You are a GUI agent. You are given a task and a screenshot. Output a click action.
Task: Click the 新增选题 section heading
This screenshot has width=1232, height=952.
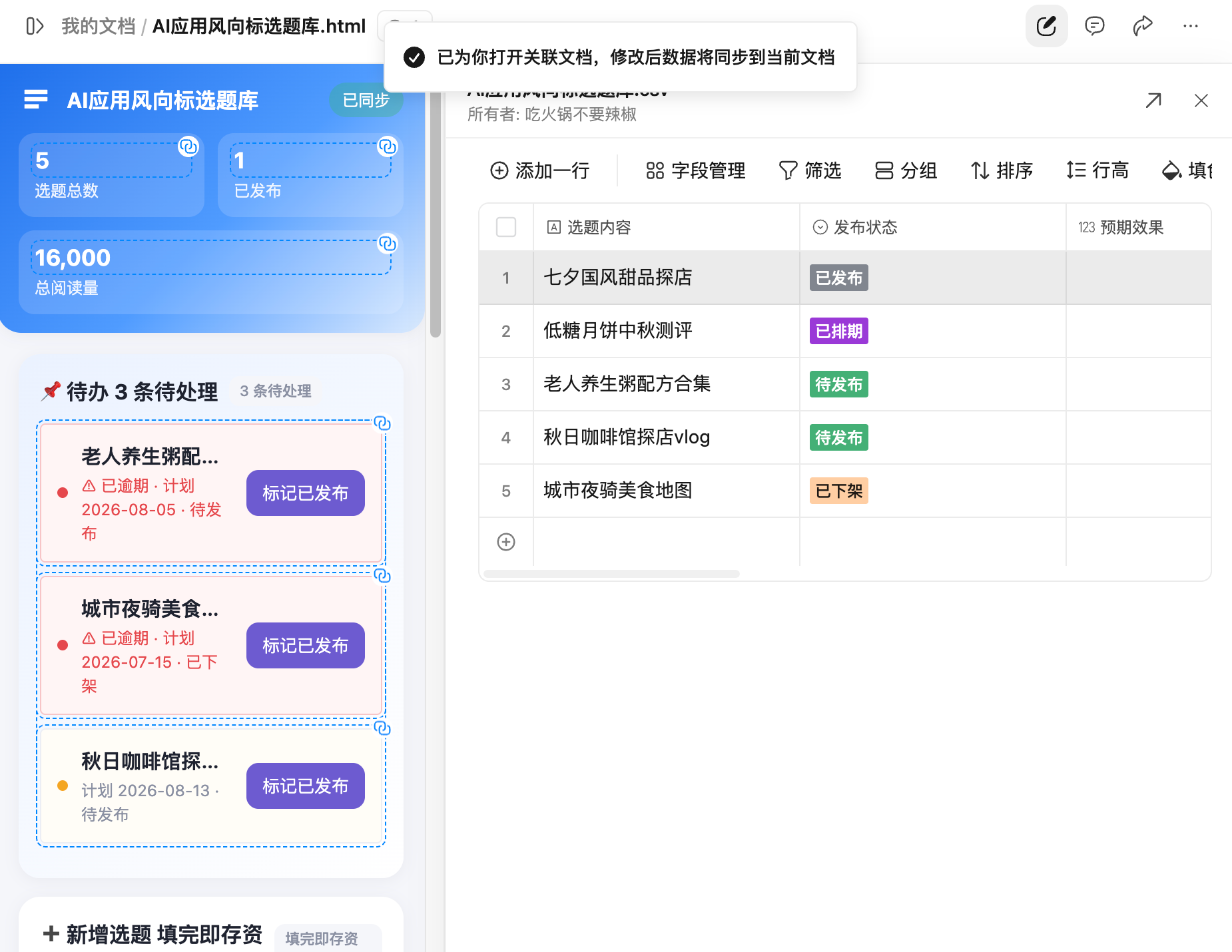[x=153, y=935]
